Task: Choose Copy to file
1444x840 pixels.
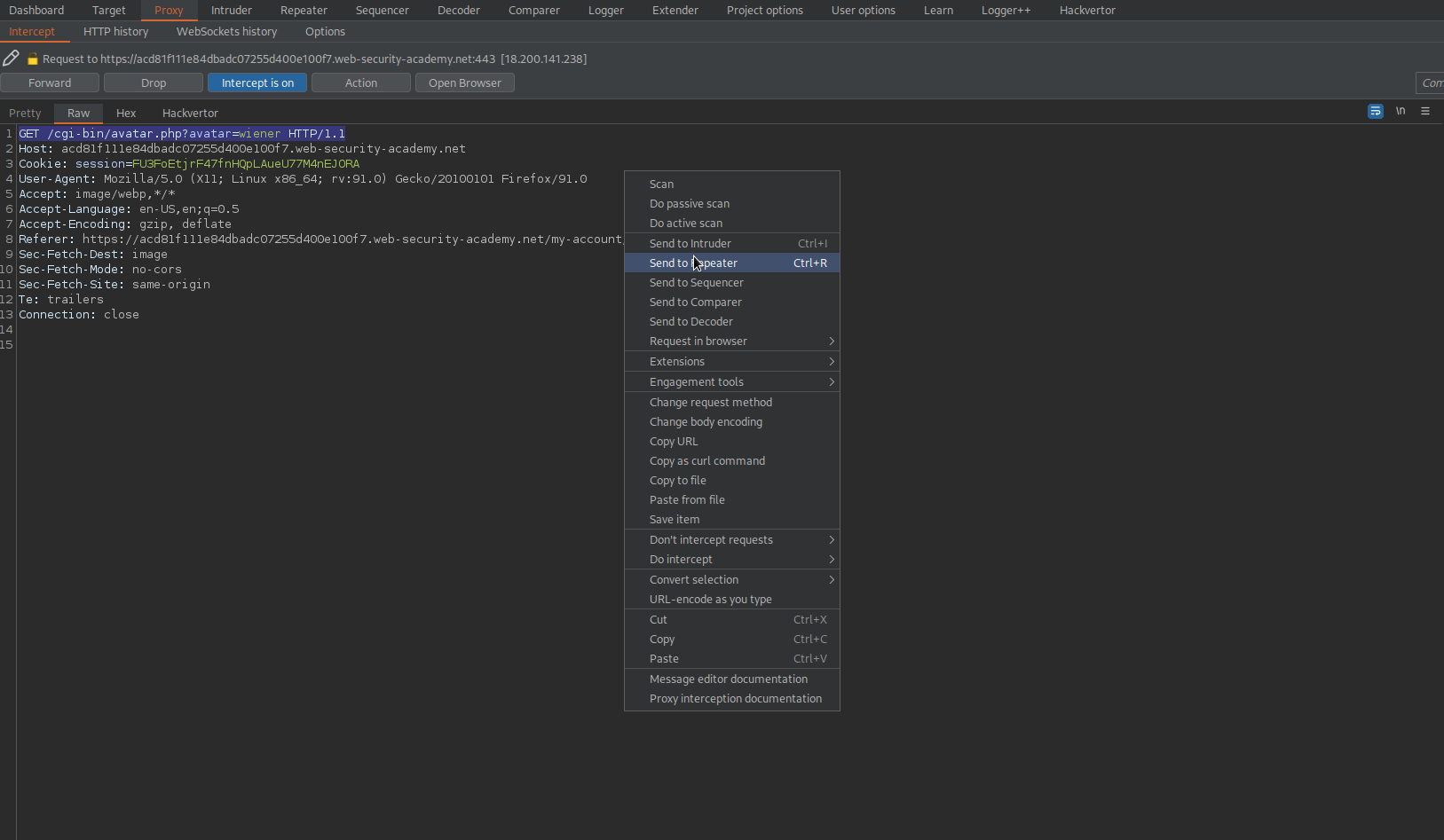Action: pos(732,480)
